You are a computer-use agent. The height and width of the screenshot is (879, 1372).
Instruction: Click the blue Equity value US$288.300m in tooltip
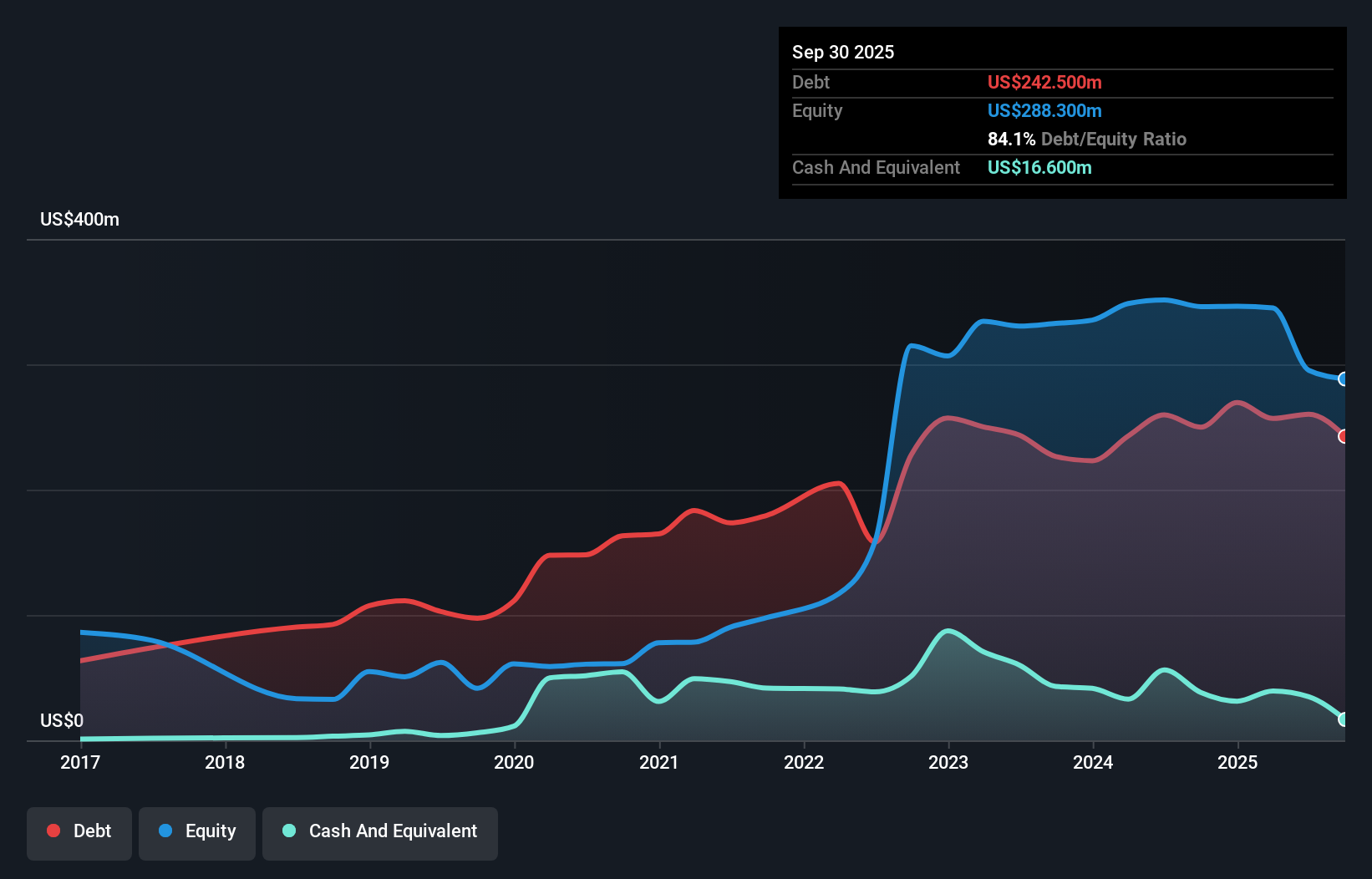pyautogui.click(x=1044, y=110)
